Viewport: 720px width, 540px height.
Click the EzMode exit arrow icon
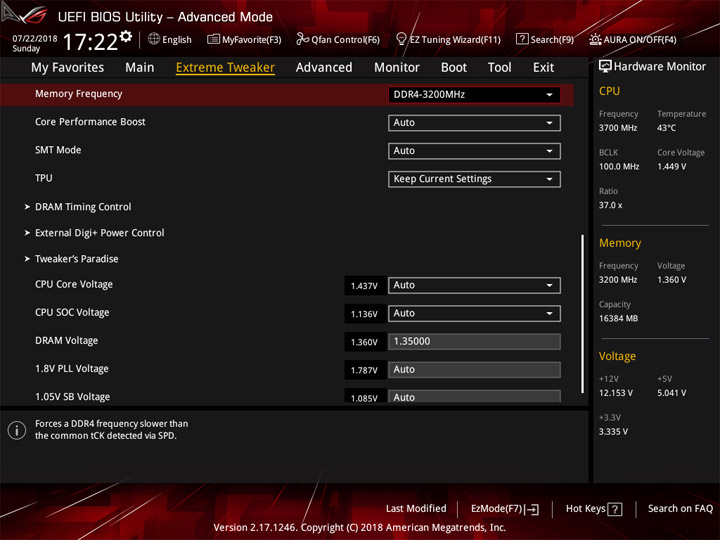point(532,509)
